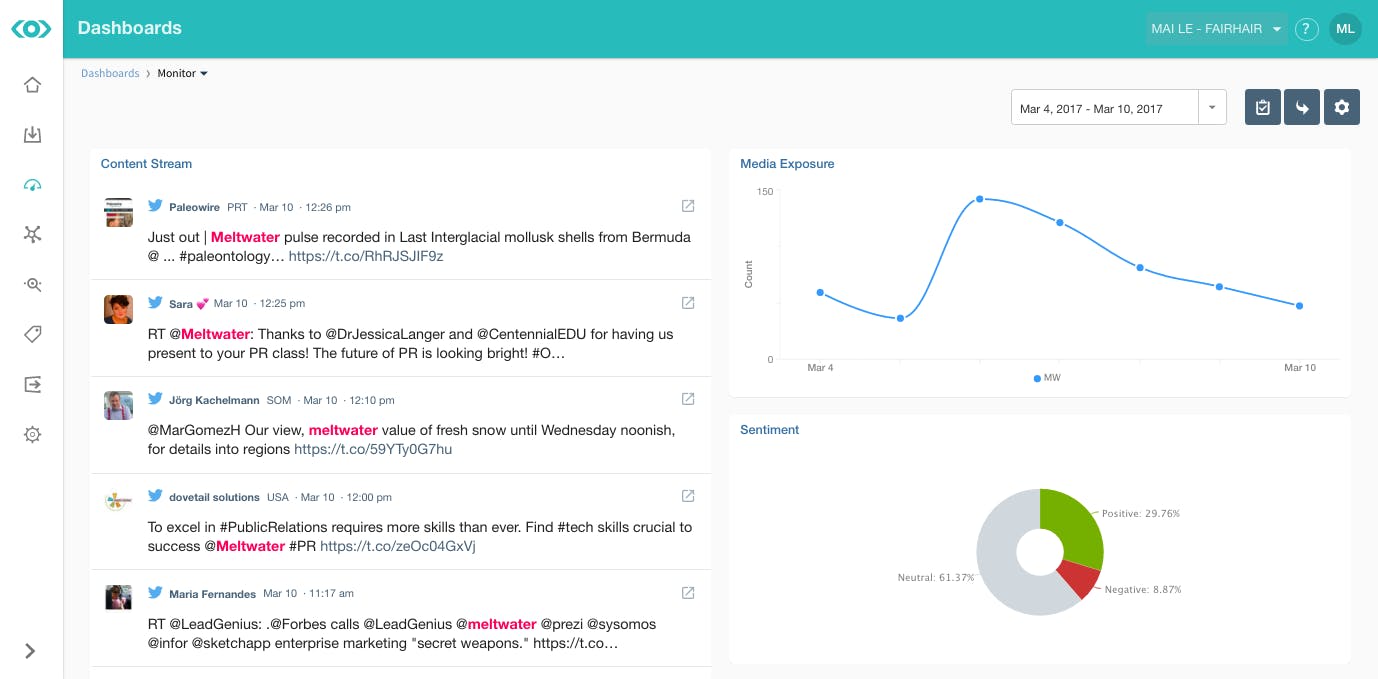Expand the Monitor breadcrumb dropdown
Screen dimensions: 1378x679
(x=183, y=73)
